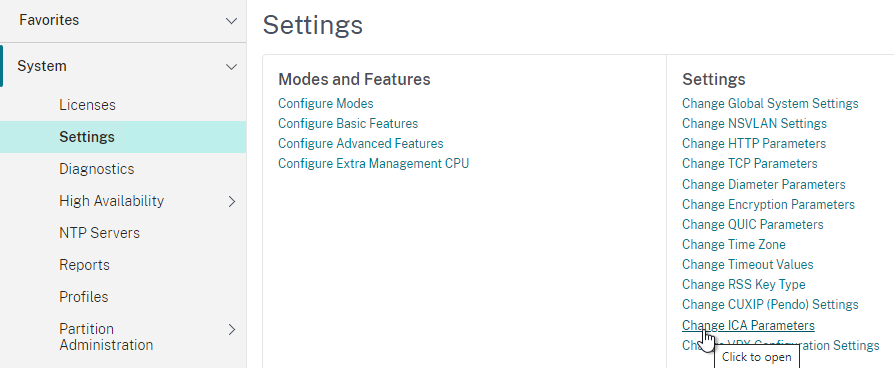
Task: Go to NTP Servers
Action: tap(99, 233)
